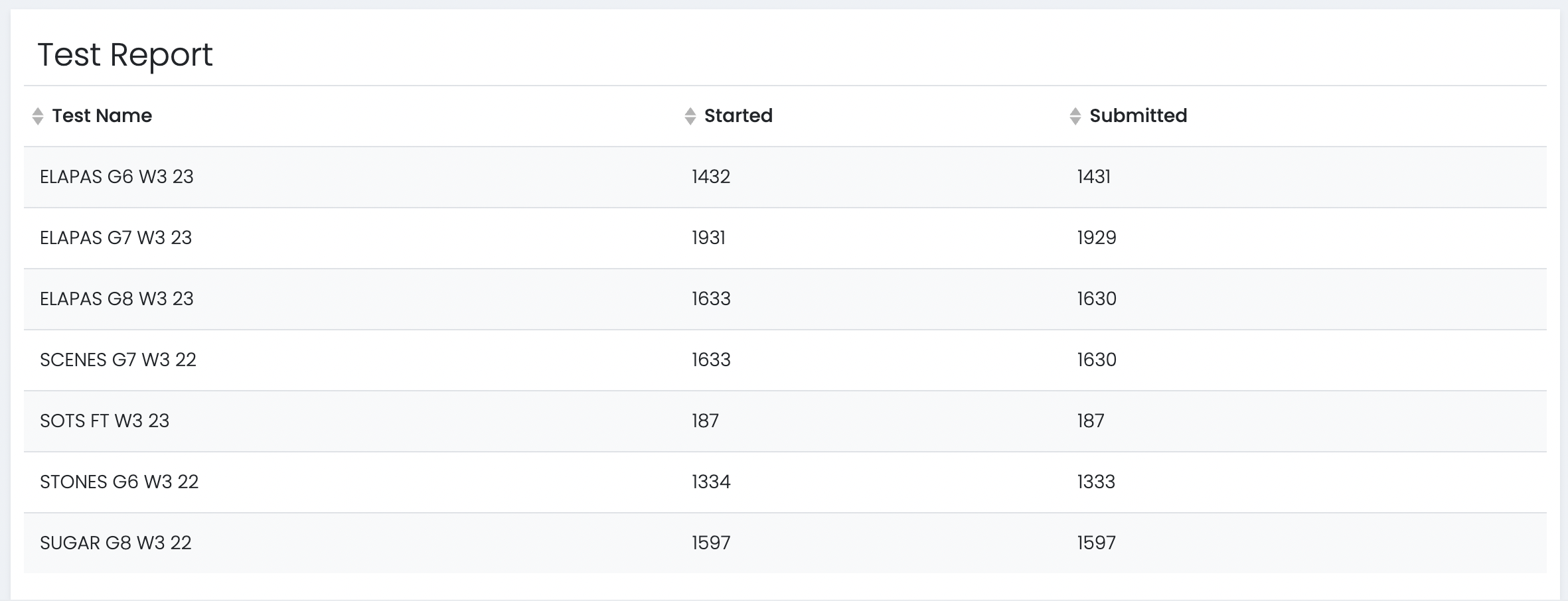1568x601 pixels.
Task: Click the Test Report heading
Action: click(125, 54)
